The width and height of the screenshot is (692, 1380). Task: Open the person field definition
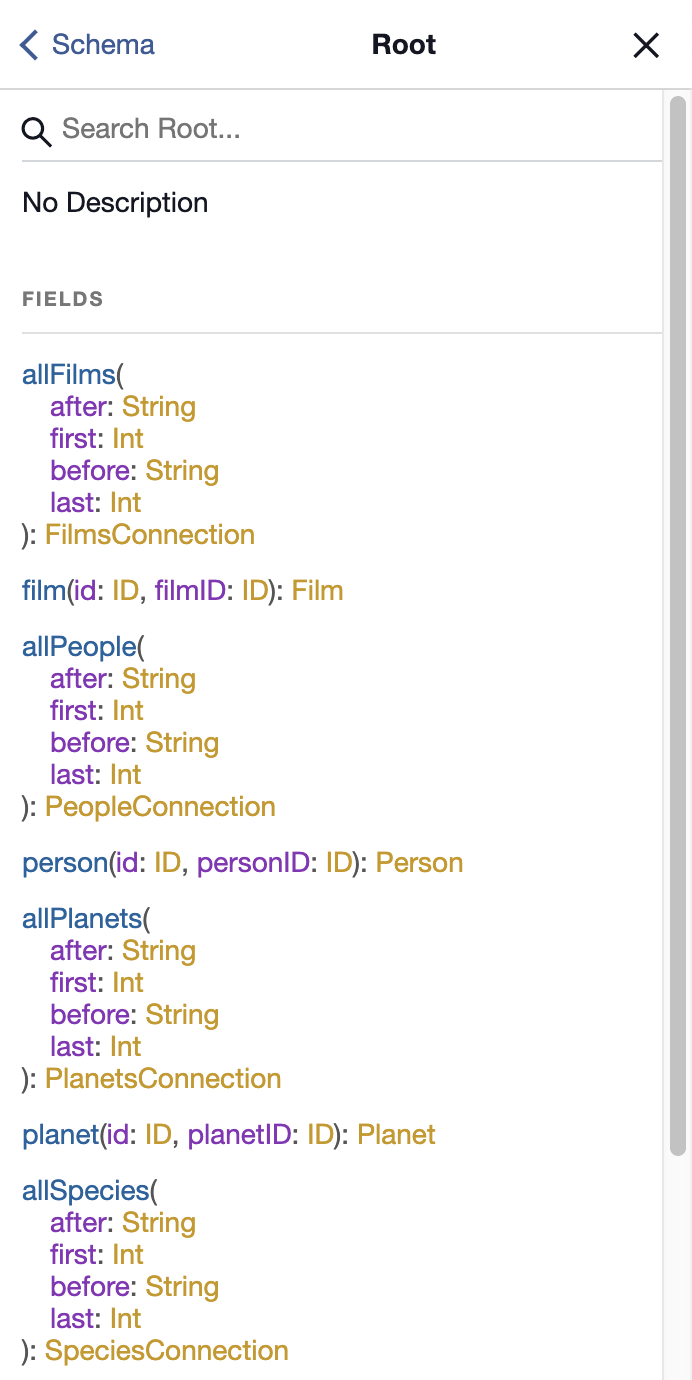pyautogui.click(x=65, y=863)
